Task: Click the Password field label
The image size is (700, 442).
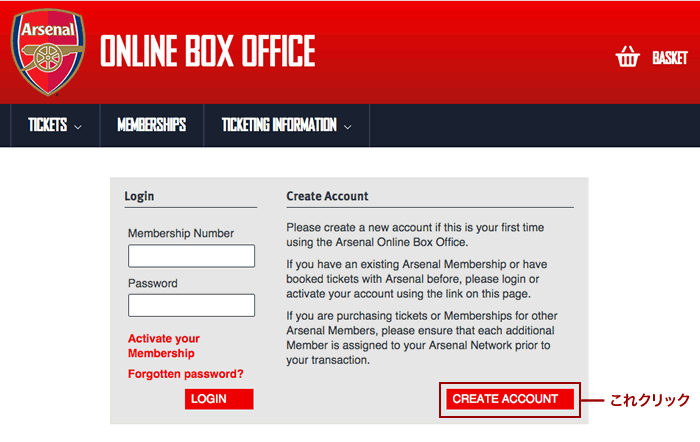Action: point(153,283)
